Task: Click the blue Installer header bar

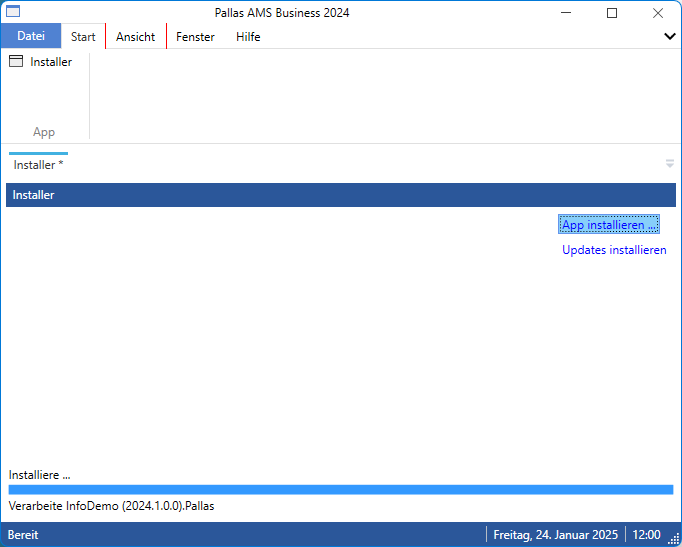Action: click(x=341, y=195)
